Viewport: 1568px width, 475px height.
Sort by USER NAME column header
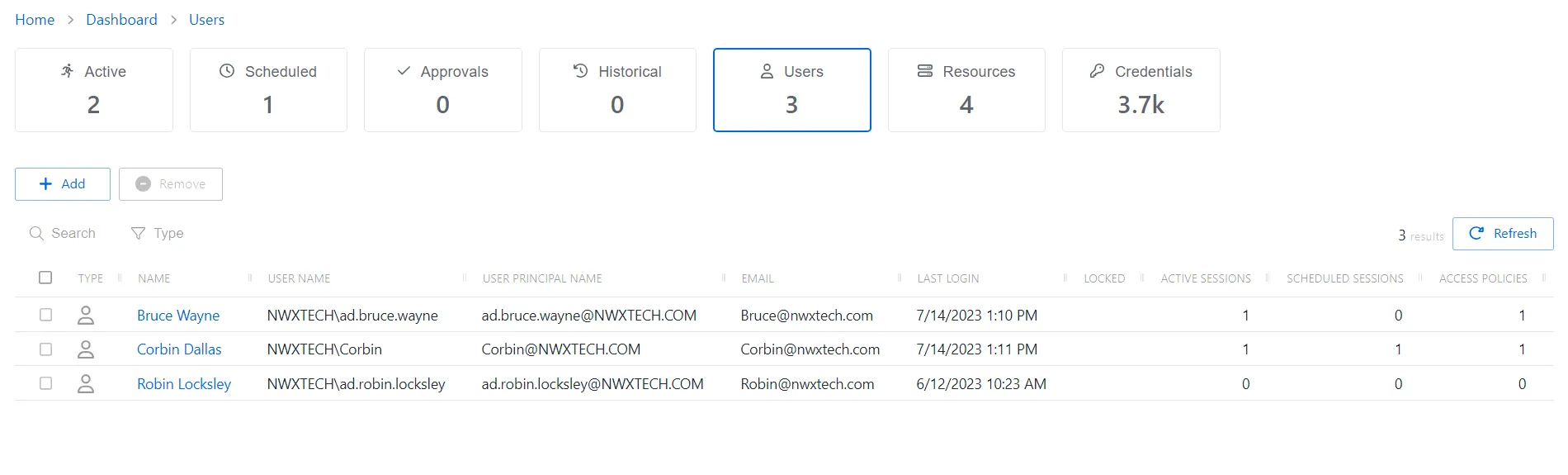click(x=299, y=278)
